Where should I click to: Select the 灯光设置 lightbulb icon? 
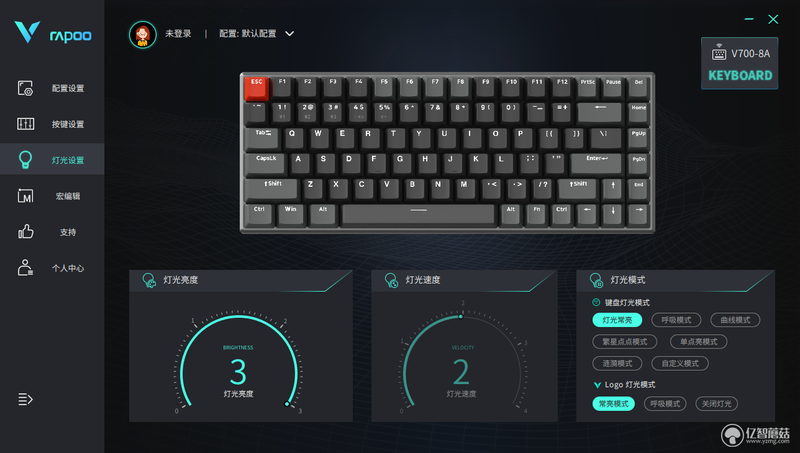25,160
